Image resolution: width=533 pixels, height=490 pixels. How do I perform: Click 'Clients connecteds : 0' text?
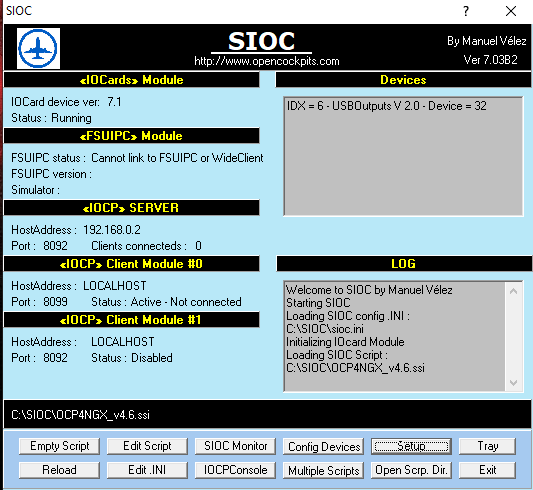point(147,246)
